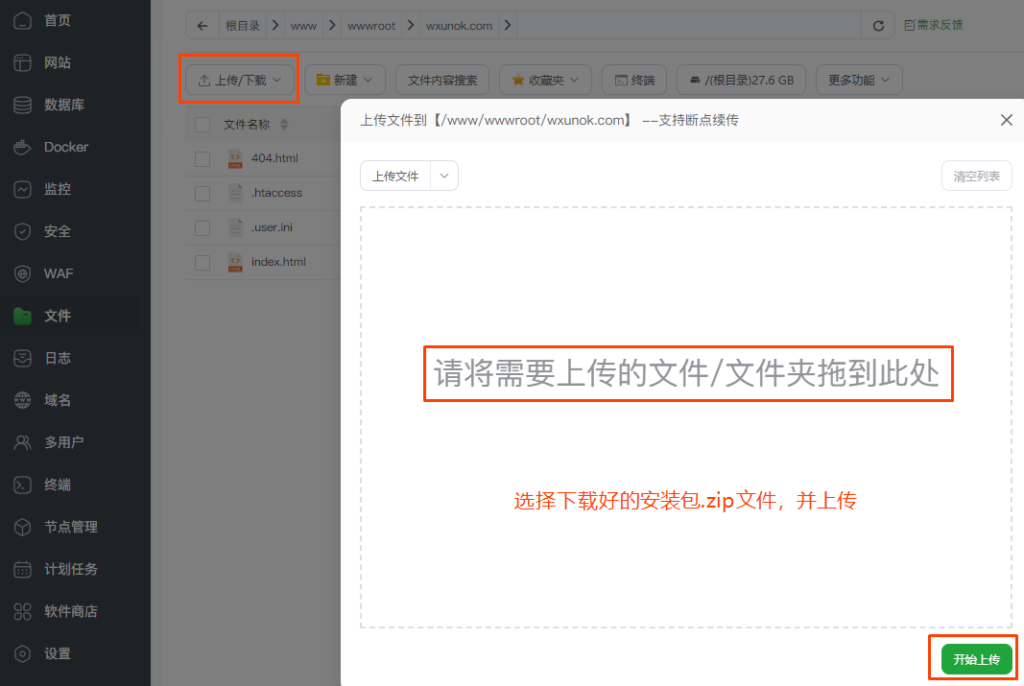The image size is (1024, 686).
Task: Click the 清空列表 clear list button
Action: 977,175
